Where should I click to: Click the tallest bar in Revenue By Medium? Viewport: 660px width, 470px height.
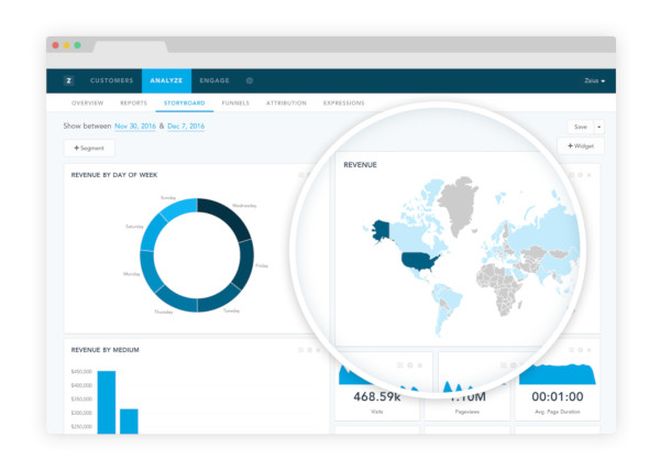(106, 402)
